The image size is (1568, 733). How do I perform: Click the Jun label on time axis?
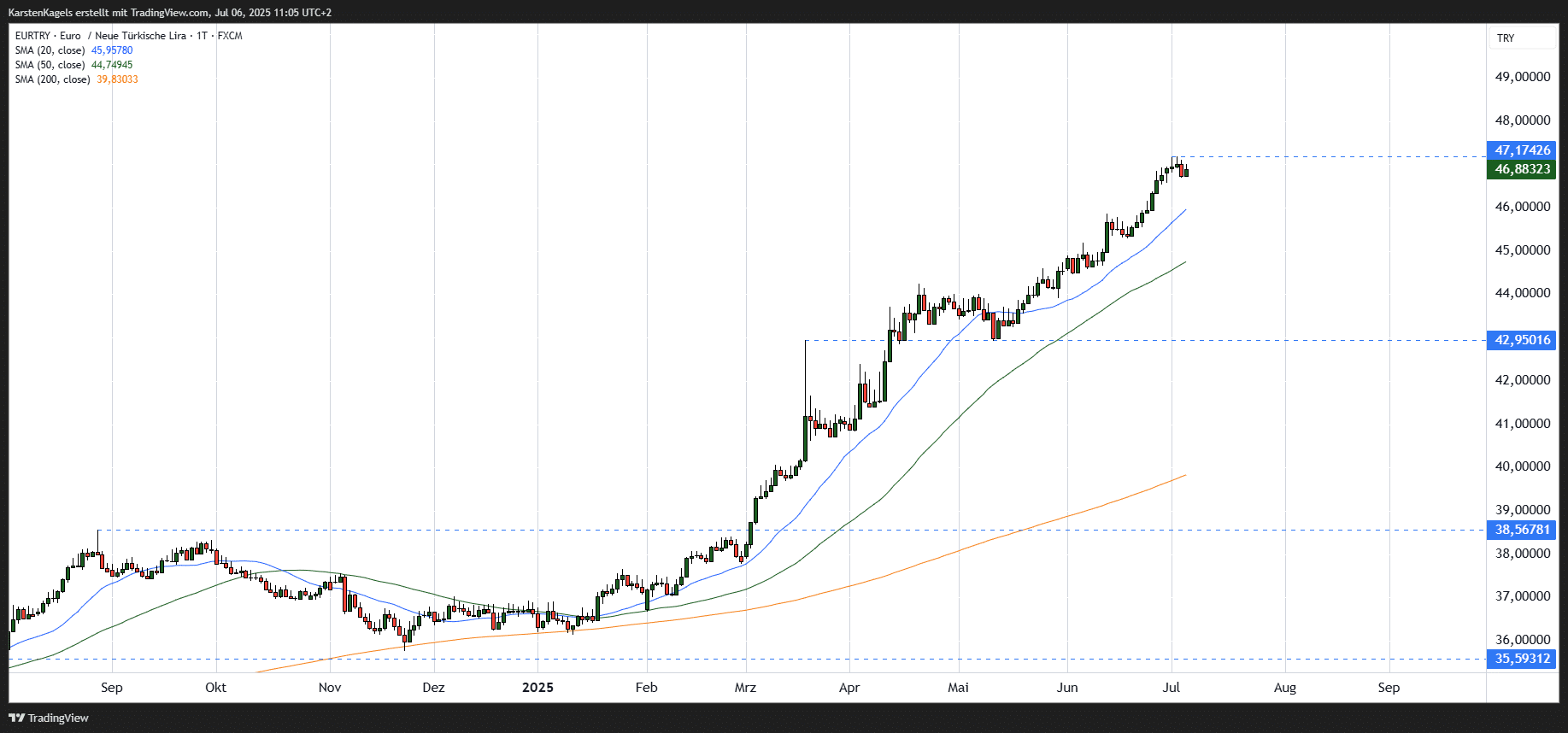tap(1067, 688)
